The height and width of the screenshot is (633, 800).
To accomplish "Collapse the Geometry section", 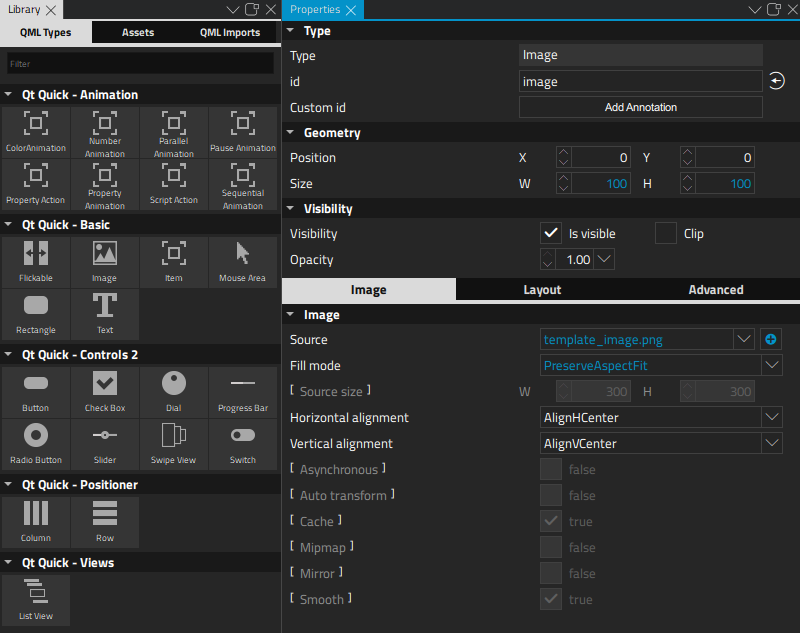I will tap(291, 132).
